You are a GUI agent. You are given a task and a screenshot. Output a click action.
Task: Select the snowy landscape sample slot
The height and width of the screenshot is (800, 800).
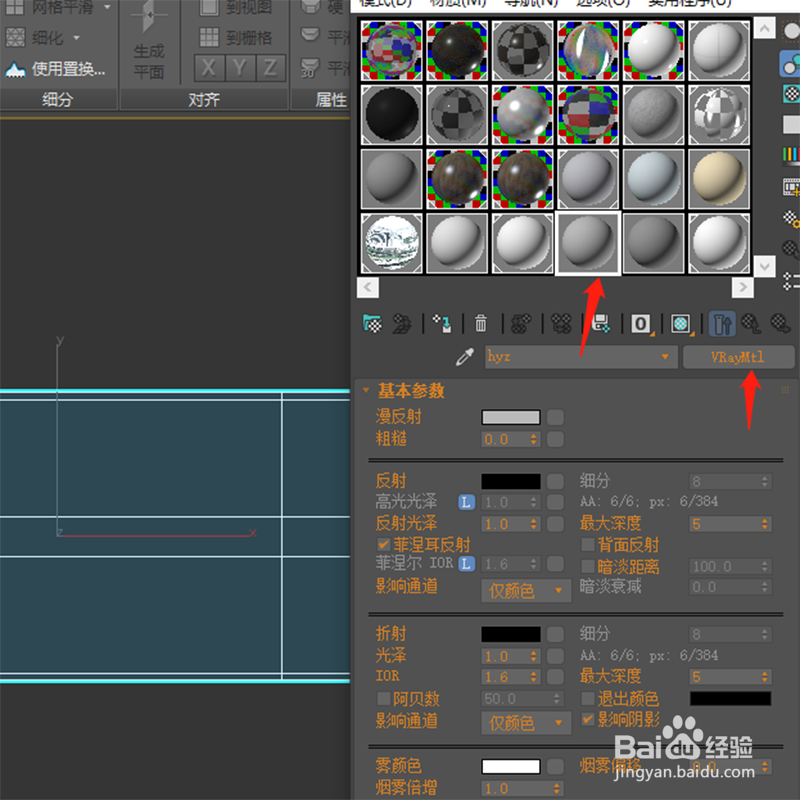391,243
